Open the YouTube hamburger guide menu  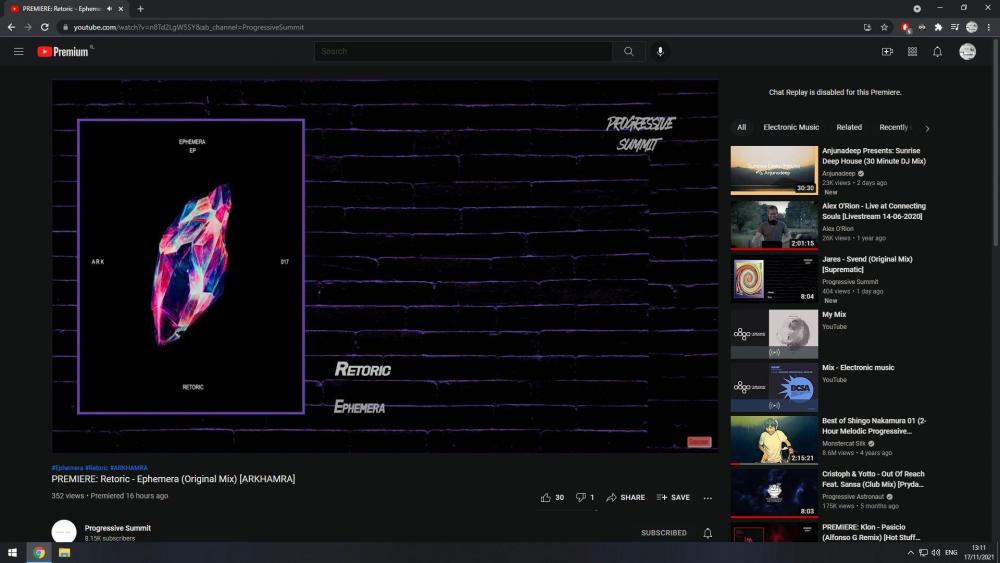[18, 52]
